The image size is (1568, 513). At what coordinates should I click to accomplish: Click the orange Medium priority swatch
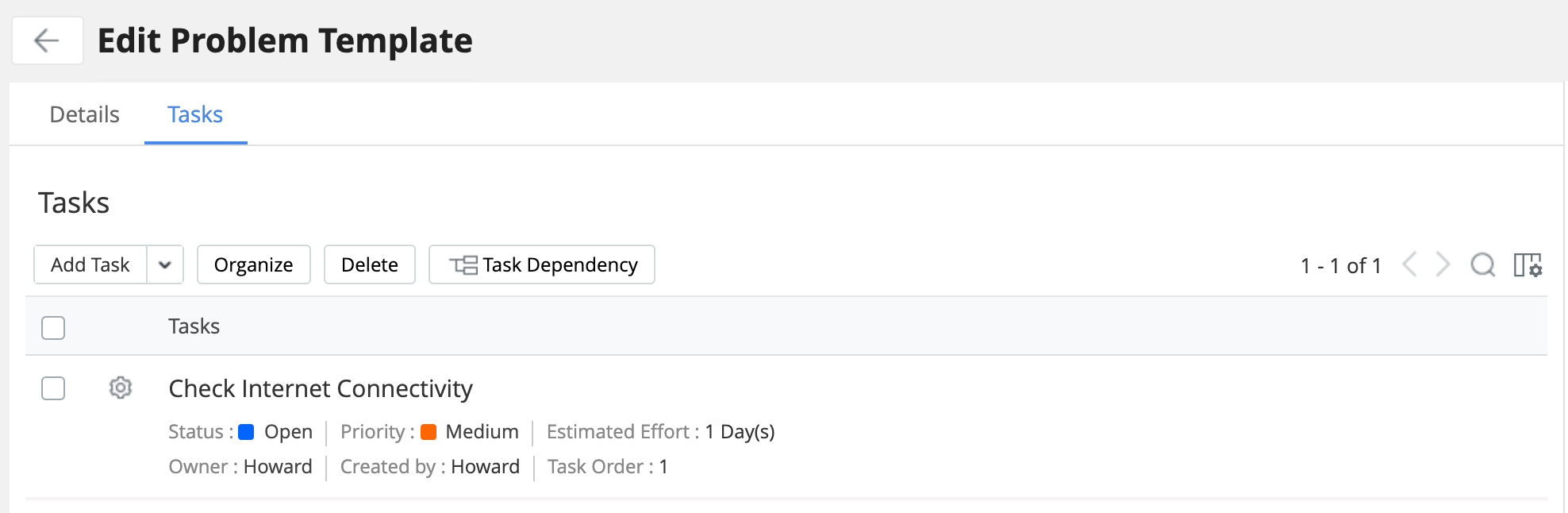[429, 432]
